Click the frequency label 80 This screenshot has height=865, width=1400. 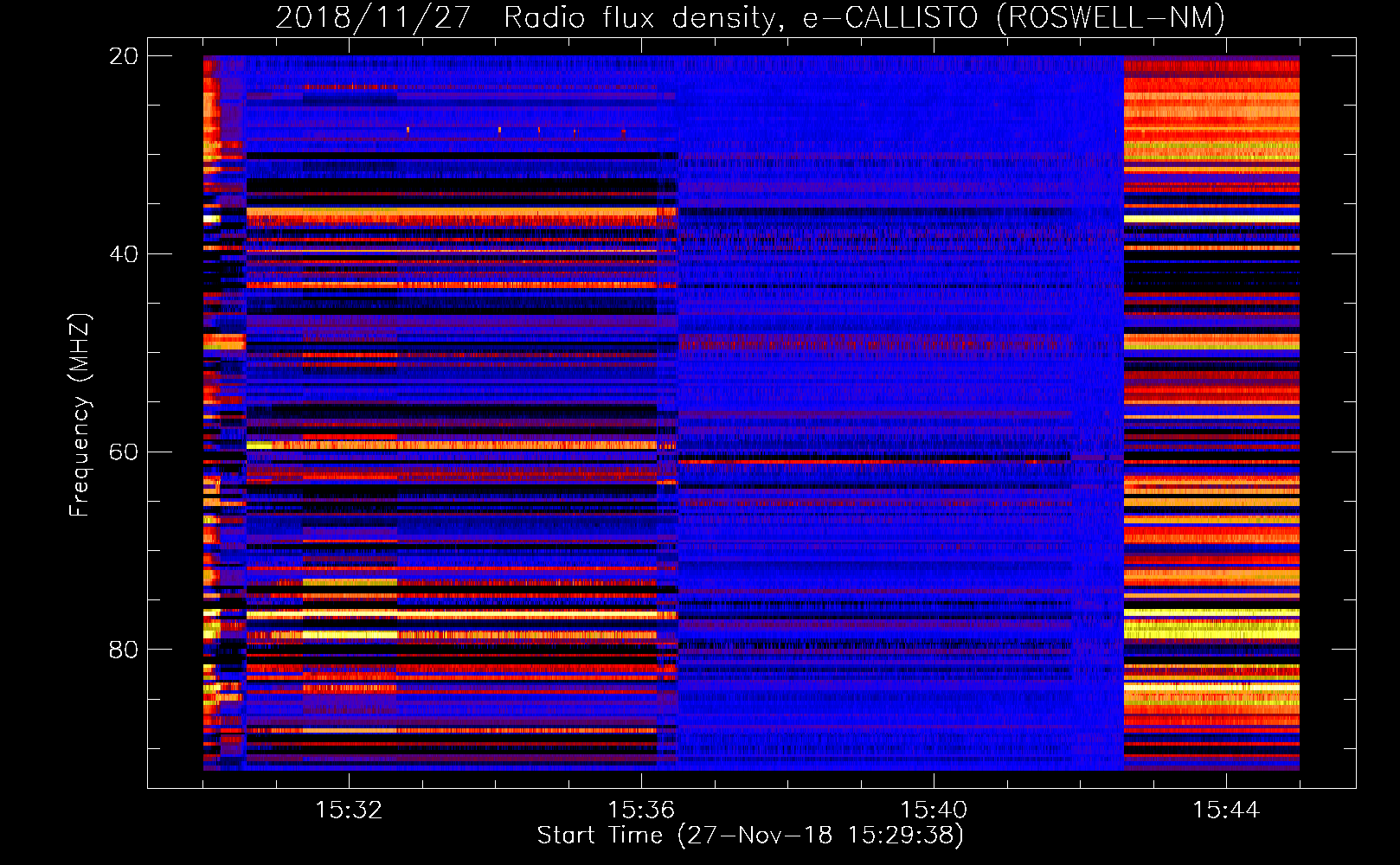coord(123,650)
